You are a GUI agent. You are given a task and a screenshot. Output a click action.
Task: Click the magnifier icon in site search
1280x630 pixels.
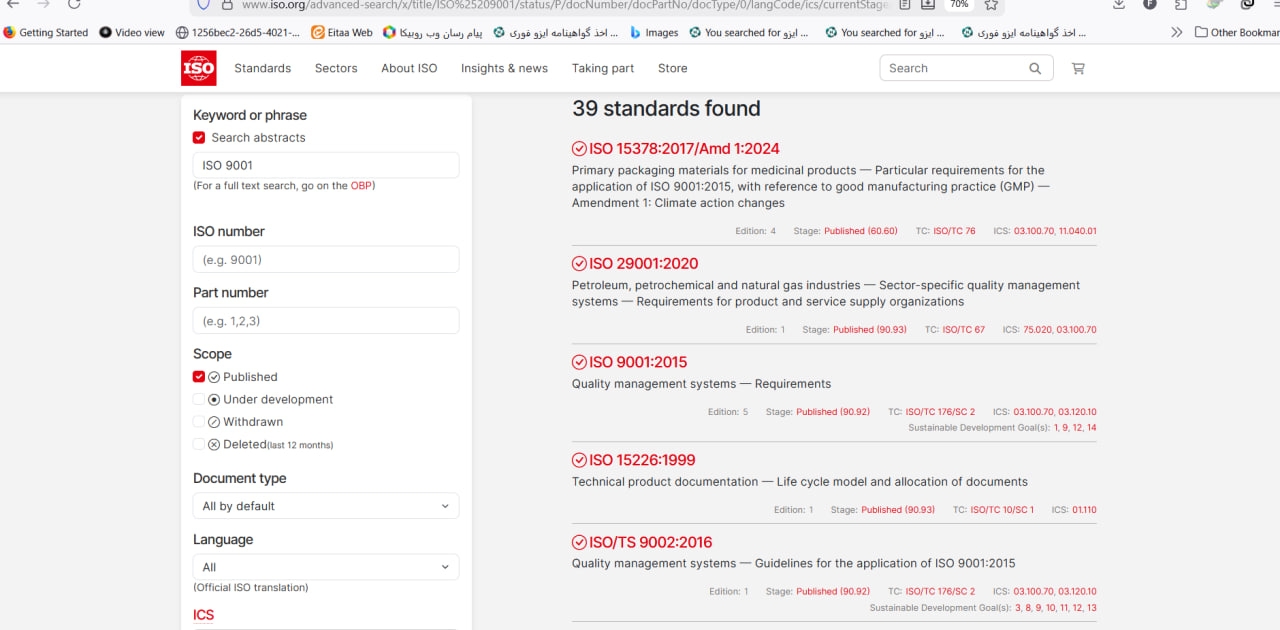1035,68
